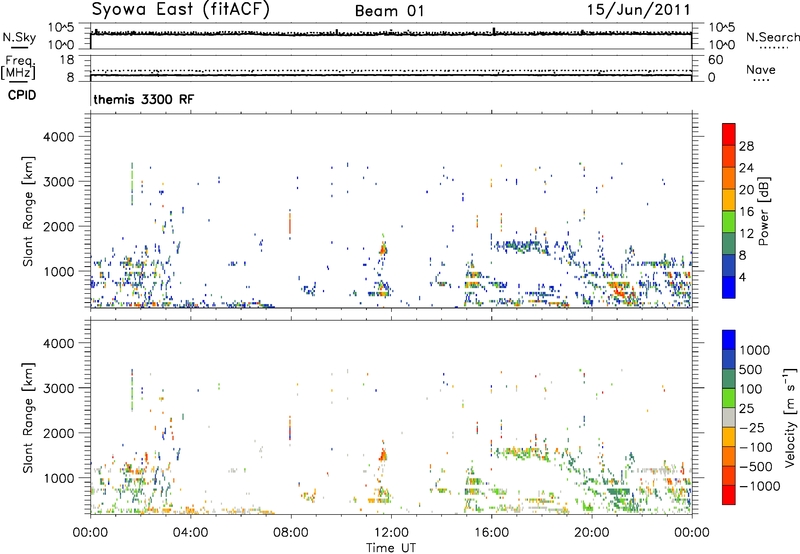Select the "themis 3300 RF" mode text

click(144, 99)
